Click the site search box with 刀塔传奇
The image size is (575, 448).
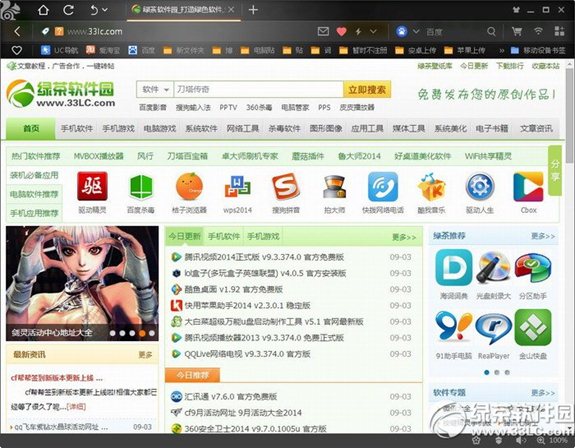pyautogui.click(x=258, y=89)
